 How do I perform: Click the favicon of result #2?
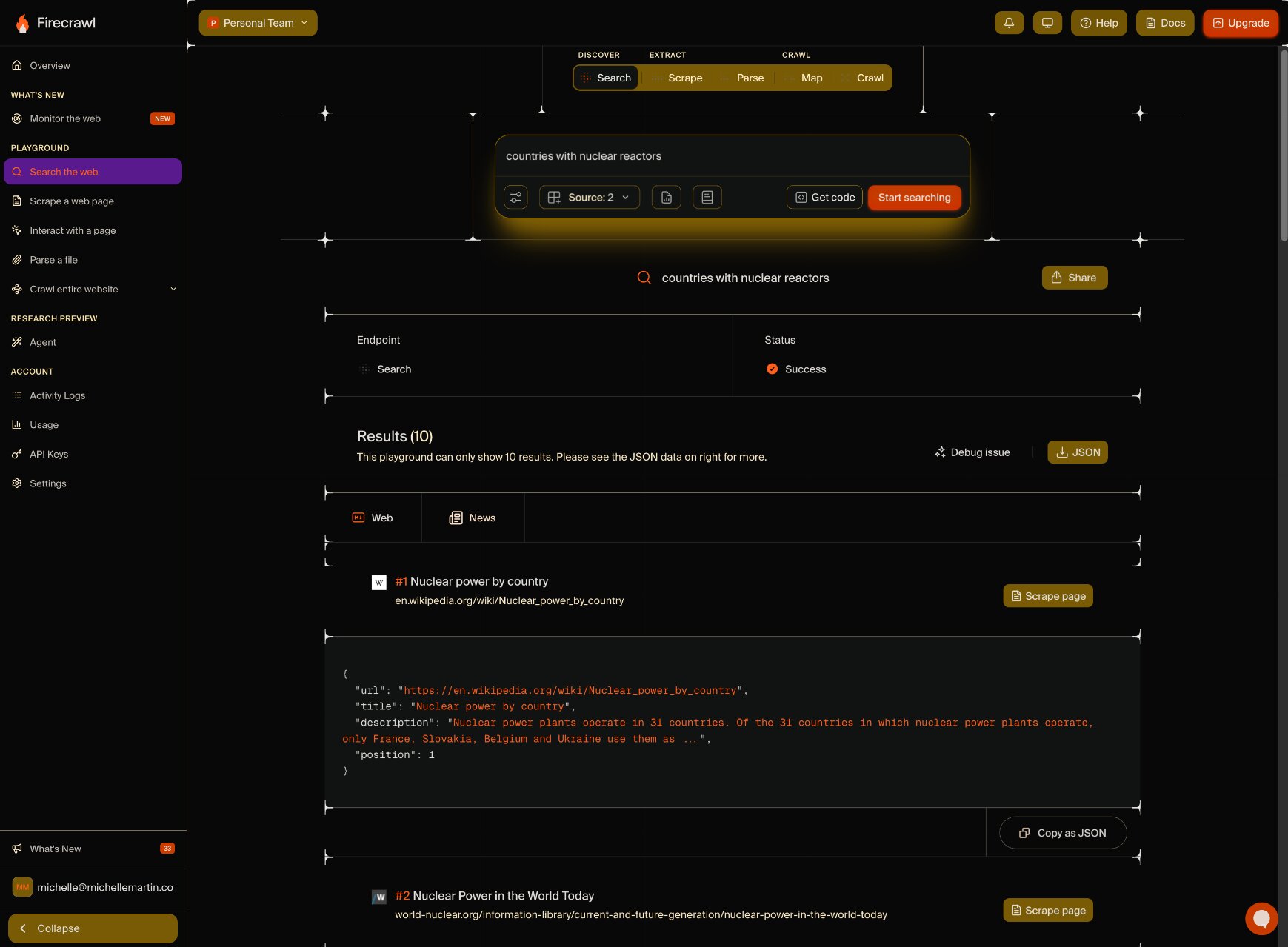379,897
